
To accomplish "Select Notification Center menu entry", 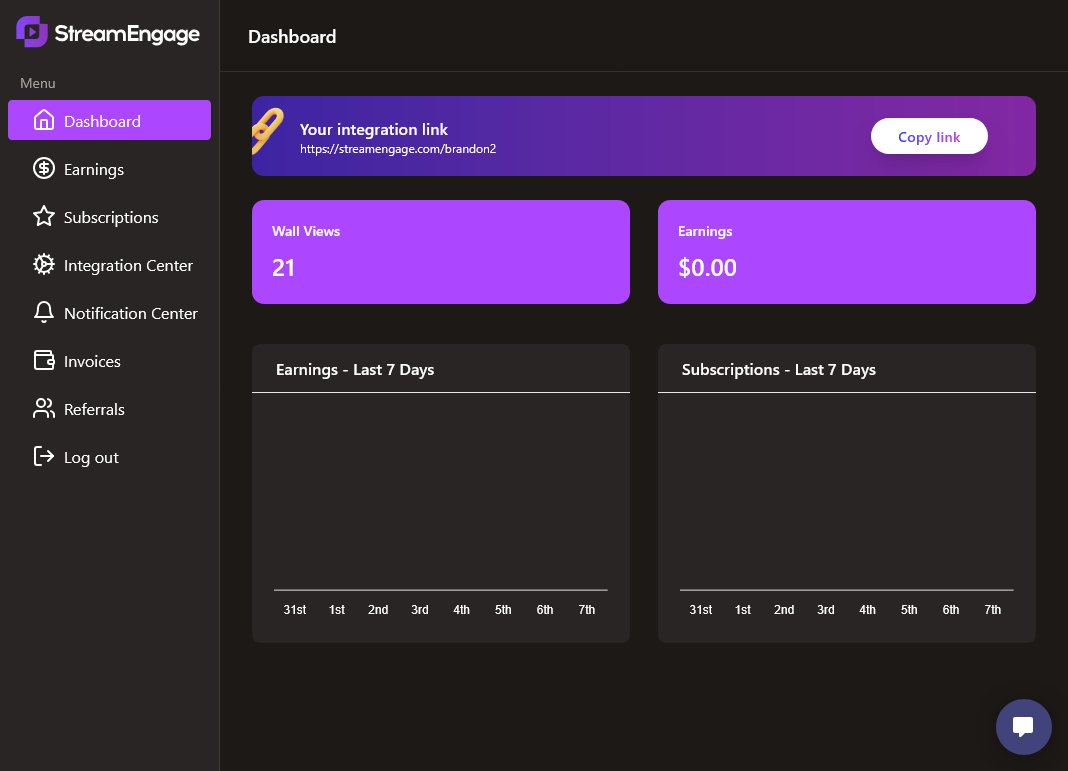I will 131,313.
